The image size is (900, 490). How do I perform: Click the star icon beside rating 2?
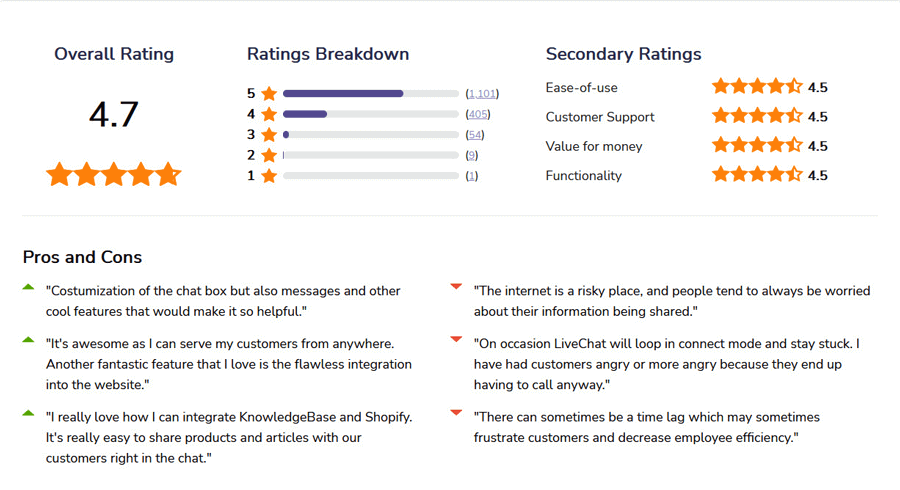[x=269, y=155]
